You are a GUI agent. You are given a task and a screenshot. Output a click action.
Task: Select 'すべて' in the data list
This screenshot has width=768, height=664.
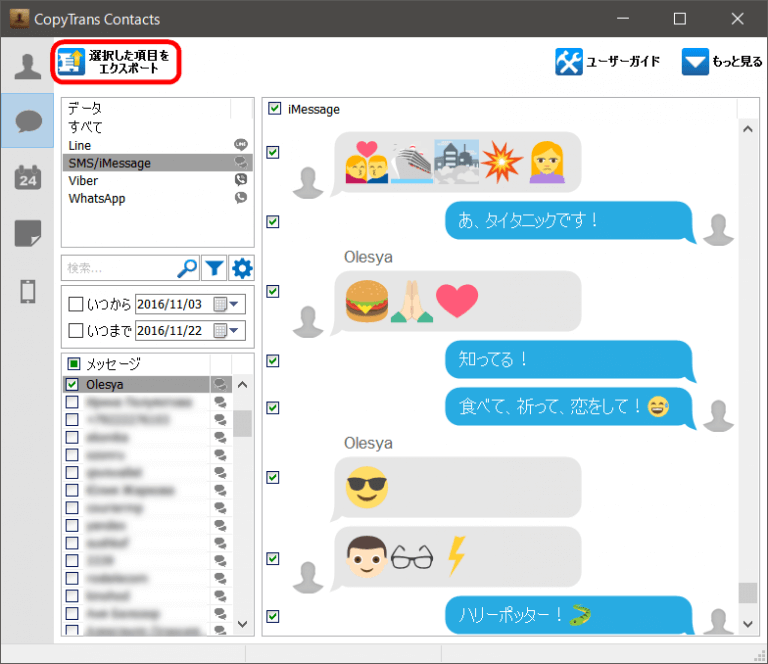tap(158, 127)
